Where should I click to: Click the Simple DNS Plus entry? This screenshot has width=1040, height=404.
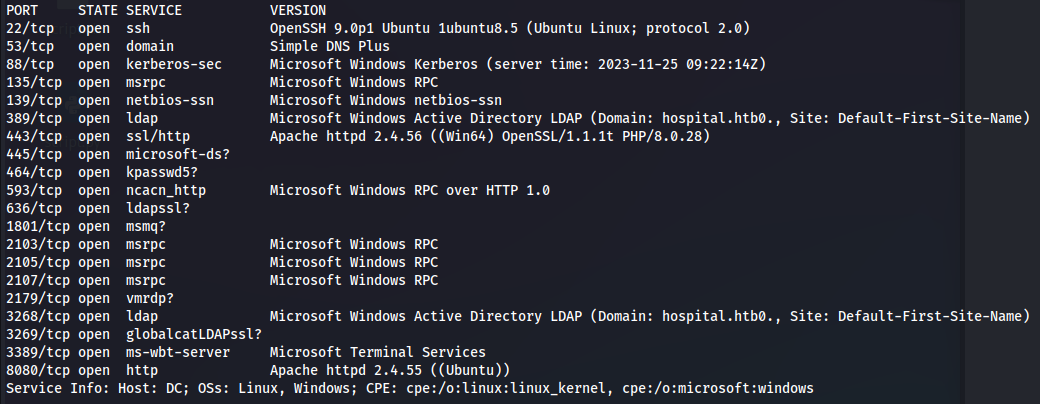coord(330,46)
